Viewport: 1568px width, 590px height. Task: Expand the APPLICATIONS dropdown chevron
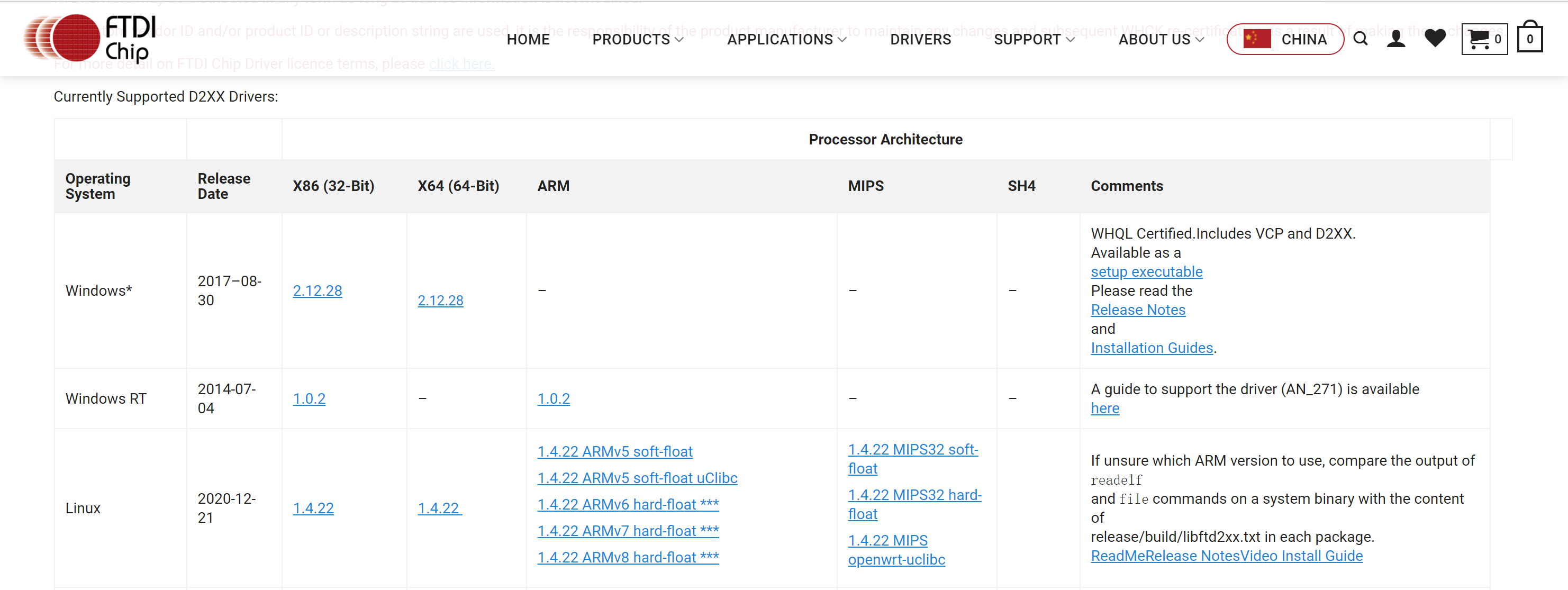(x=842, y=40)
